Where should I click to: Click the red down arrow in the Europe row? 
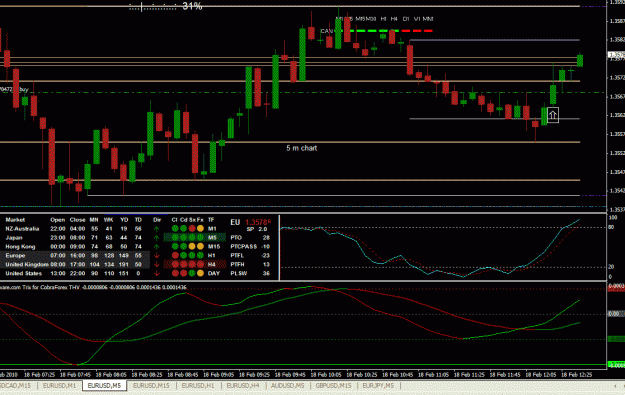tap(156, 255)
